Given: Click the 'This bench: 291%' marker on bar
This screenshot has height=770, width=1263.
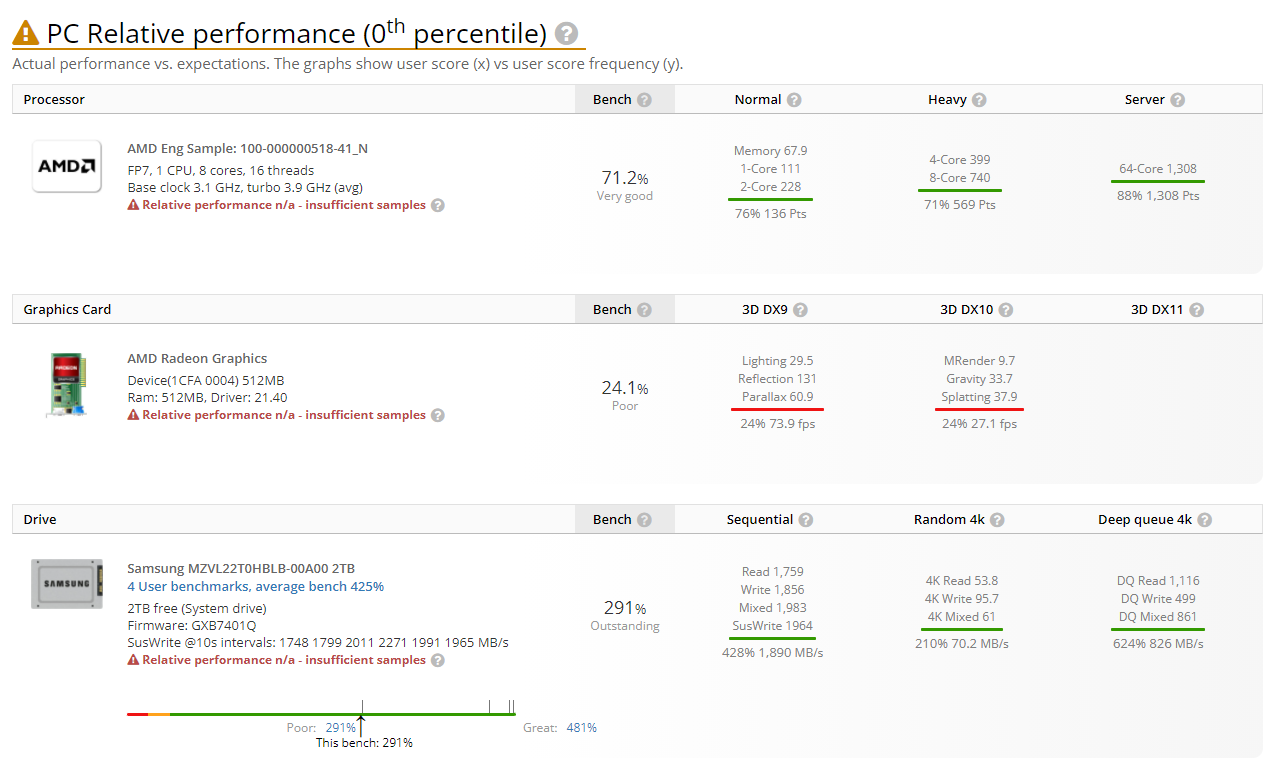Looking at the screenshot, I should click(362, 718).
